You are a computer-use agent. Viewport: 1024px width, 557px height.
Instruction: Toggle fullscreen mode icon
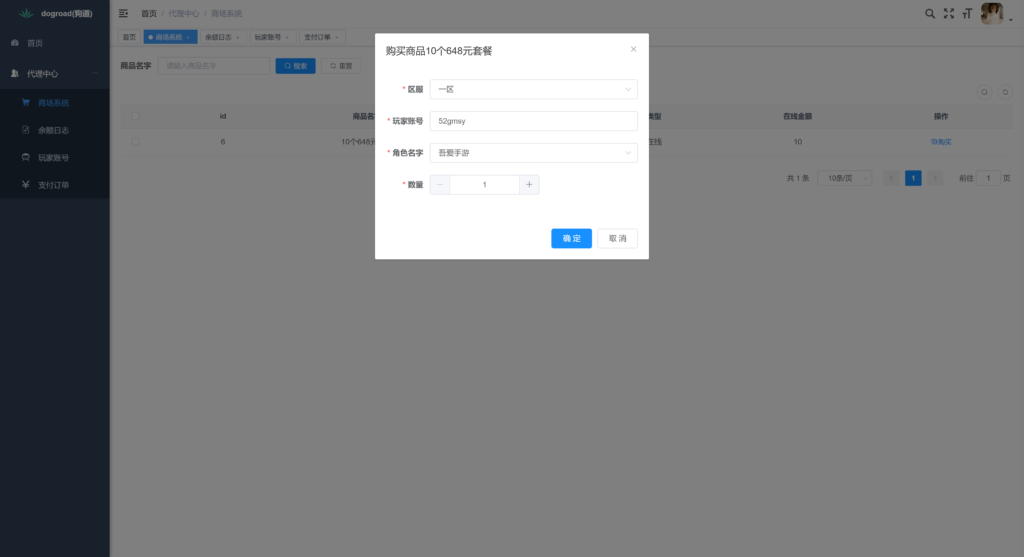(948, 13)
